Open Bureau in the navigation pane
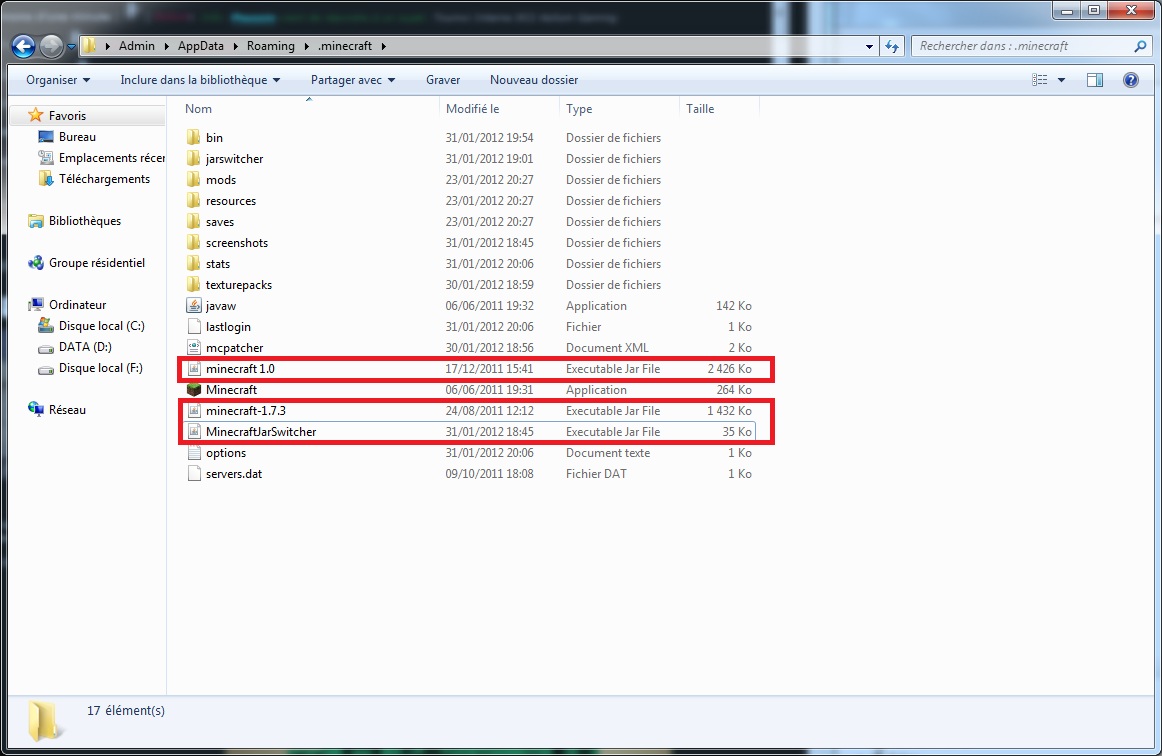The height and width of the screenshot is (756, 1162). pyautogui.click(x=77, y=137)
